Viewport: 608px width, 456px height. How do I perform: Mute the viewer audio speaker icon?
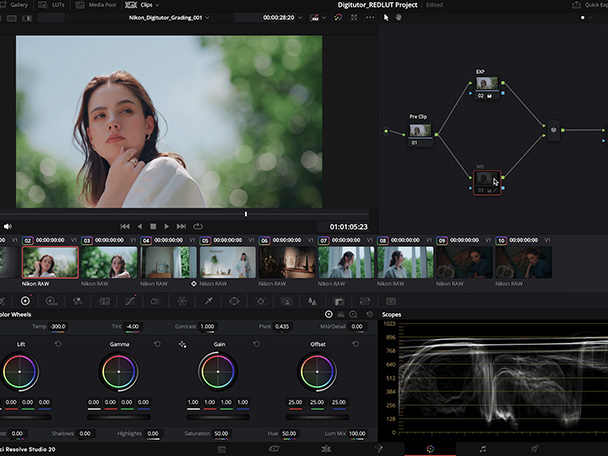pyautogui.click(x=7, y=226)
